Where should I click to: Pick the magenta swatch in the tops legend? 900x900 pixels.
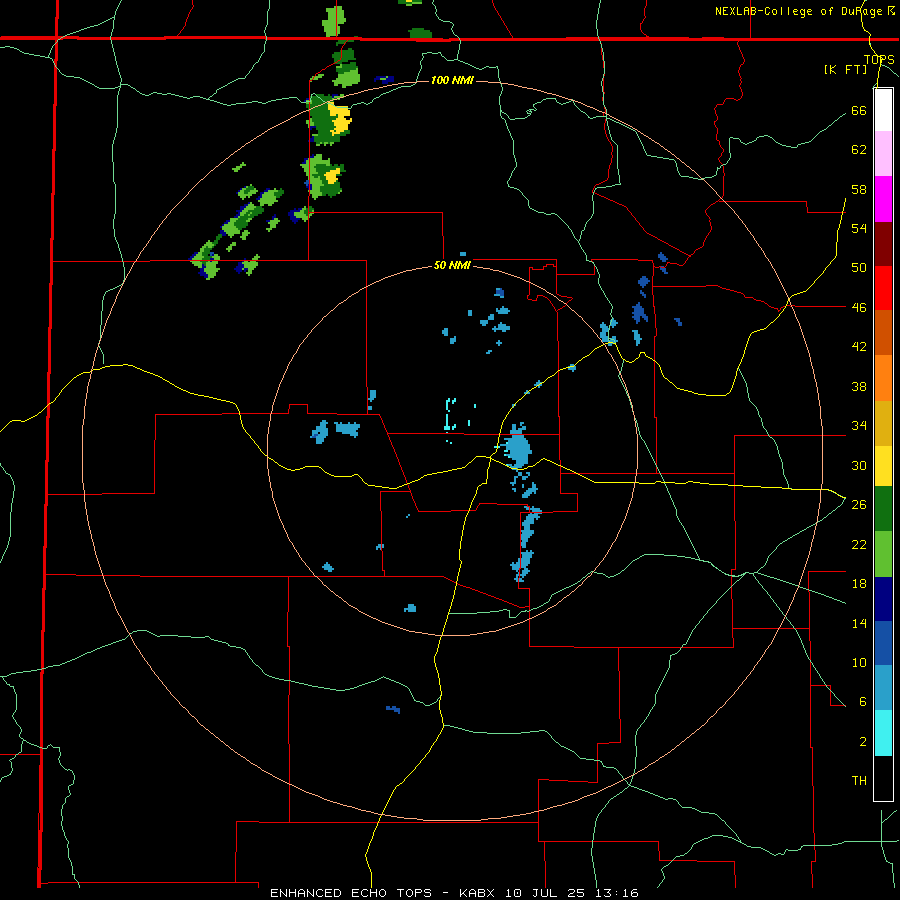(883, 199)
